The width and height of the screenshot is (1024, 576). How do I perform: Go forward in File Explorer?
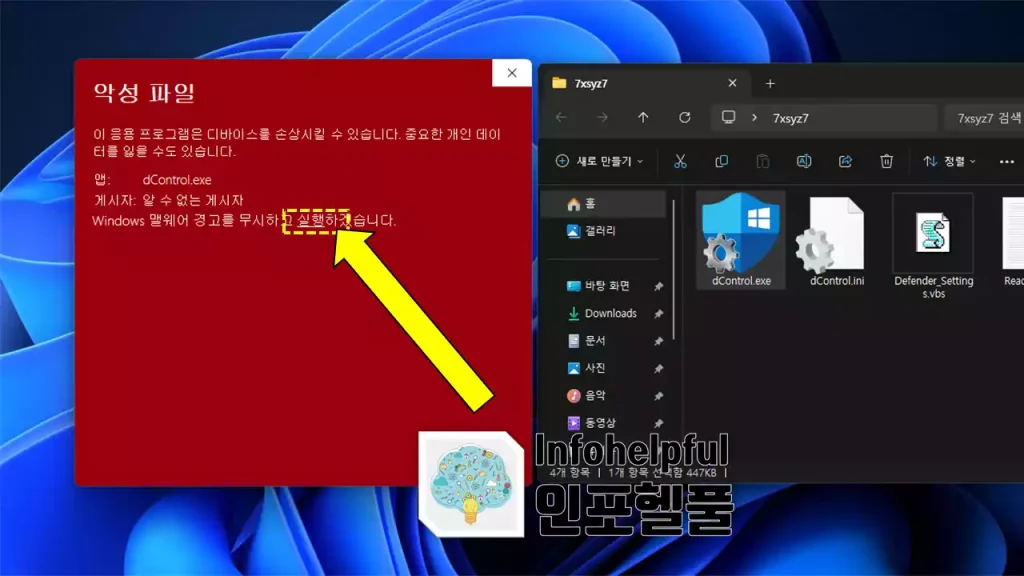coord(602,118)
